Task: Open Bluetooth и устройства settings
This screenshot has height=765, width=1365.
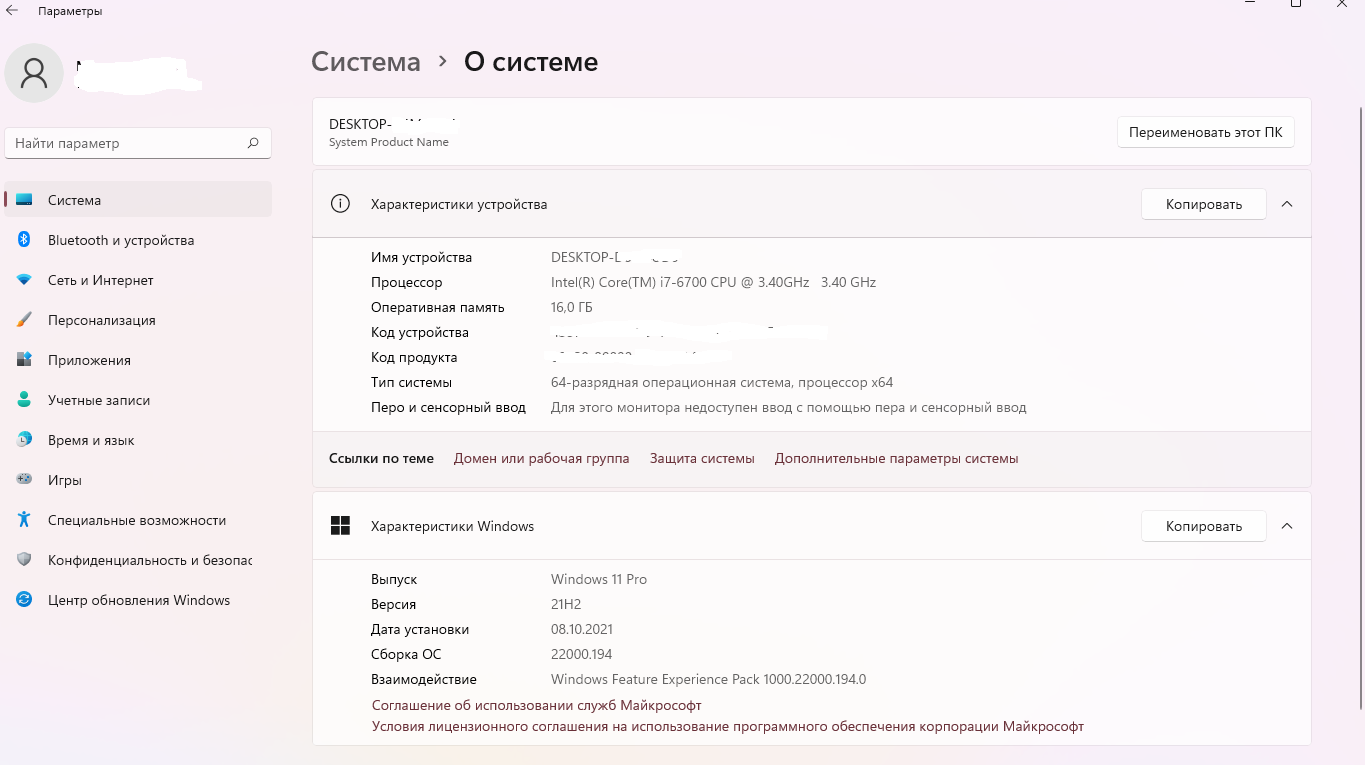Action: (138, 240)
